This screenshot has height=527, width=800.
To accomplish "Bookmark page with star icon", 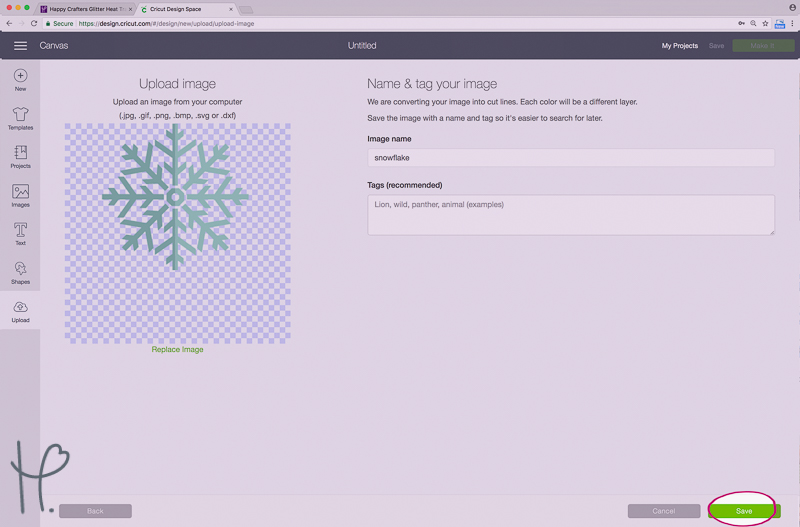I will tap(765, 23).
